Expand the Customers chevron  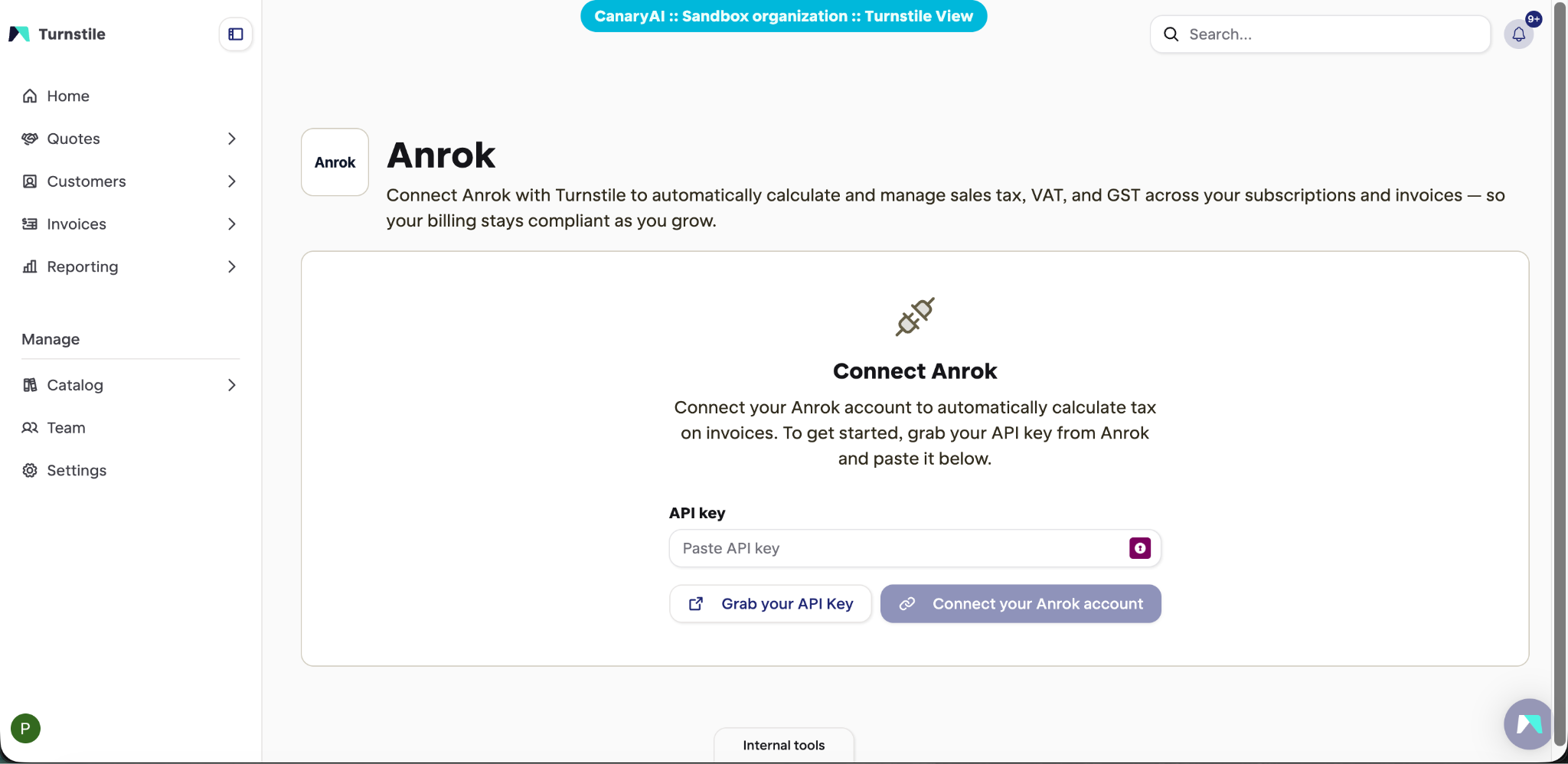tap(231, 181)
